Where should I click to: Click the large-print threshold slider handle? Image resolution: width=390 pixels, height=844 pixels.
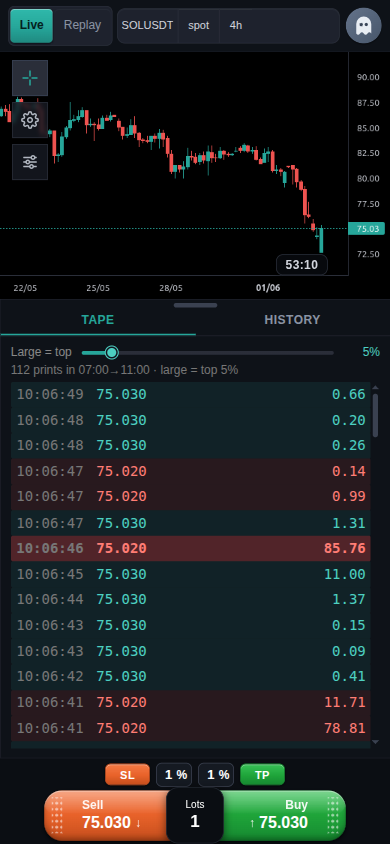(x=111, y=353)
